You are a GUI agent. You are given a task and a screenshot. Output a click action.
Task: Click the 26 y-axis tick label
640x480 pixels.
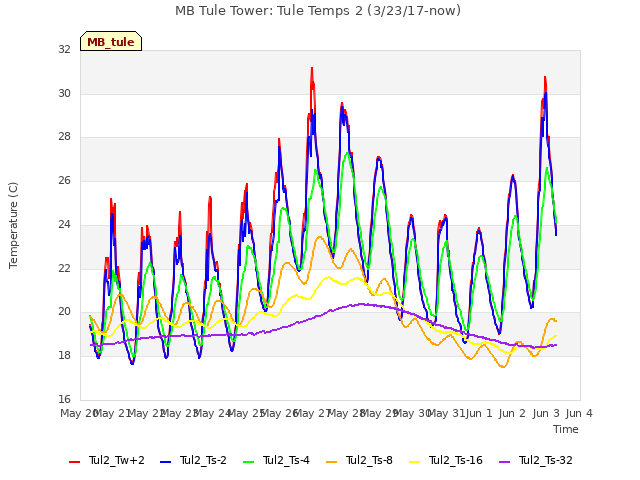[64, 180]
